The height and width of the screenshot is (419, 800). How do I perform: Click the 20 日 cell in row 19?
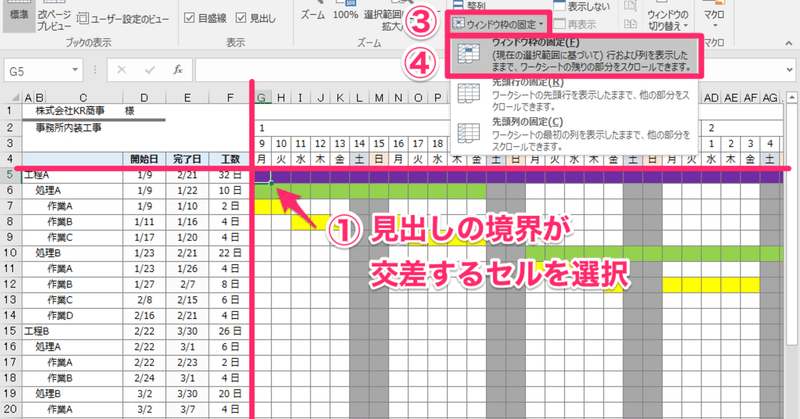tap(230, 393)
